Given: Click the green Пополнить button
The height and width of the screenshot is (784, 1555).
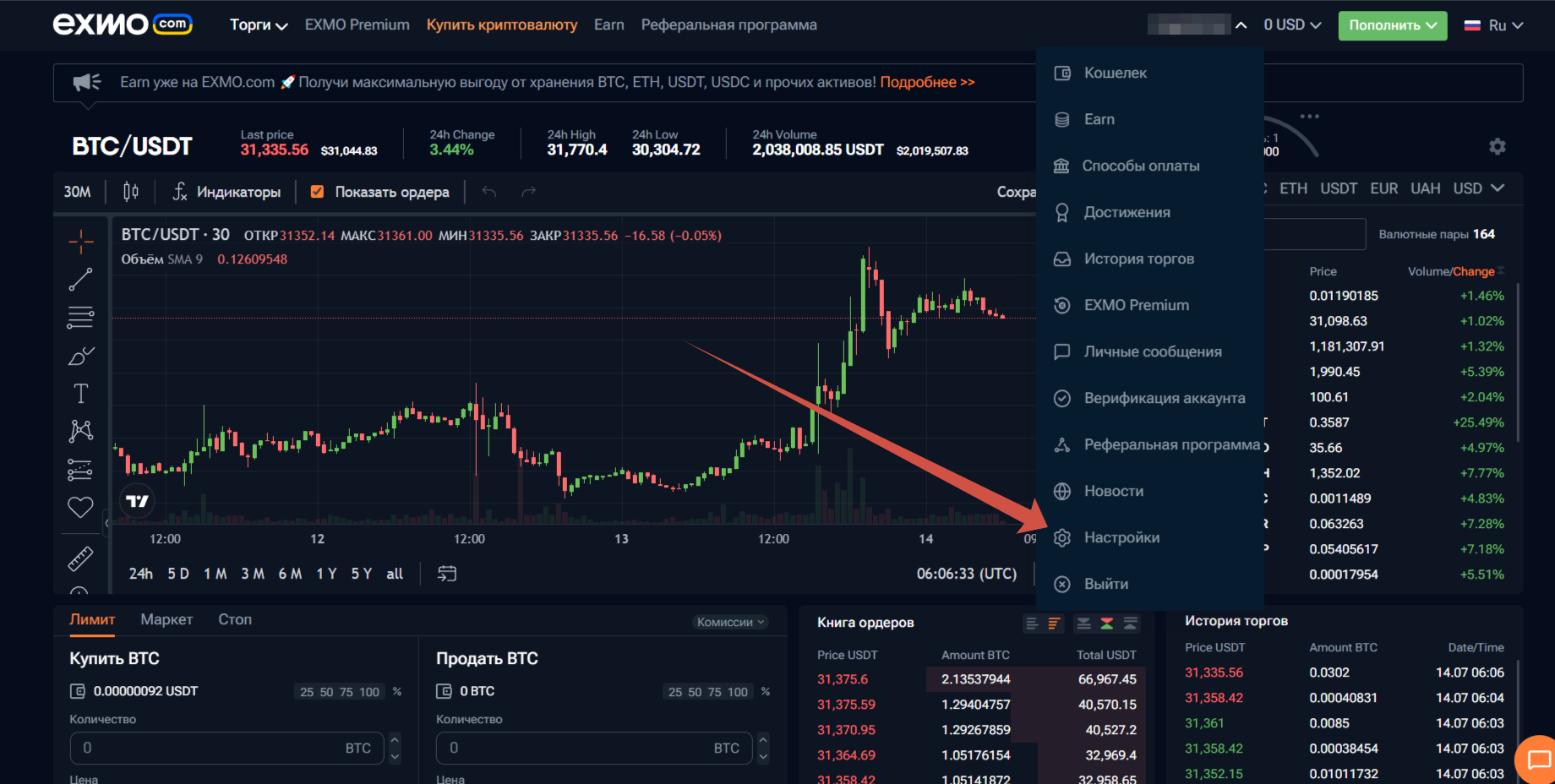Looking at the screenshot, I should click(x=1392, y=25).
